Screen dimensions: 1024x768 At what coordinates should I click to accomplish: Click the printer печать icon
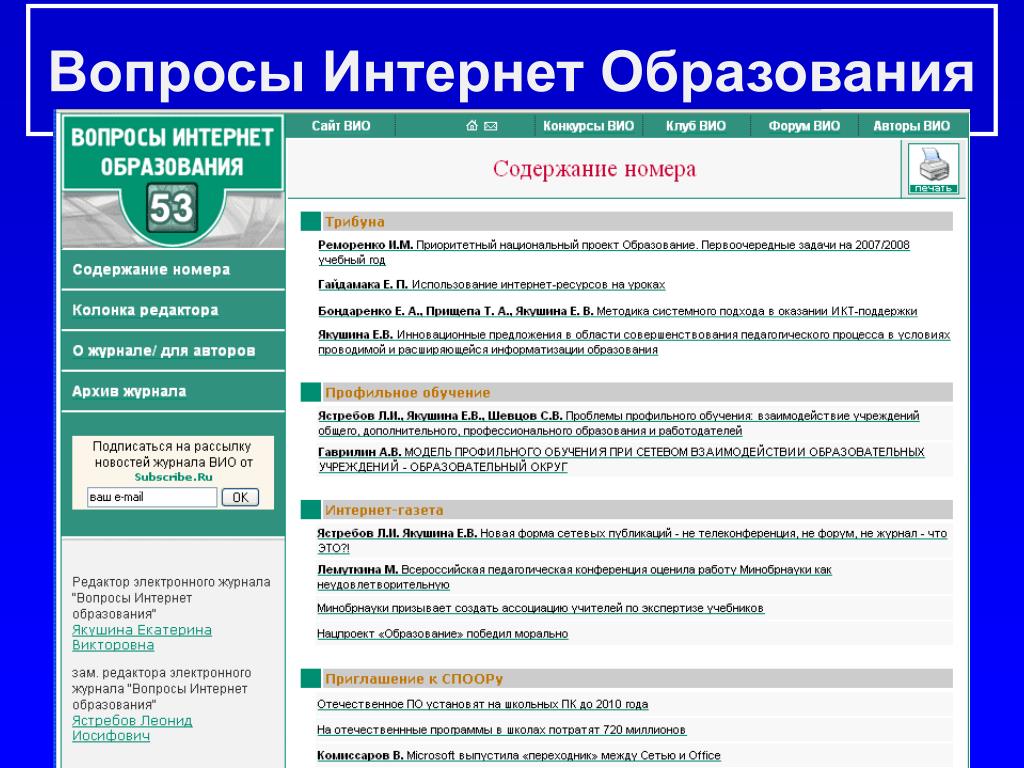point(933,169)
